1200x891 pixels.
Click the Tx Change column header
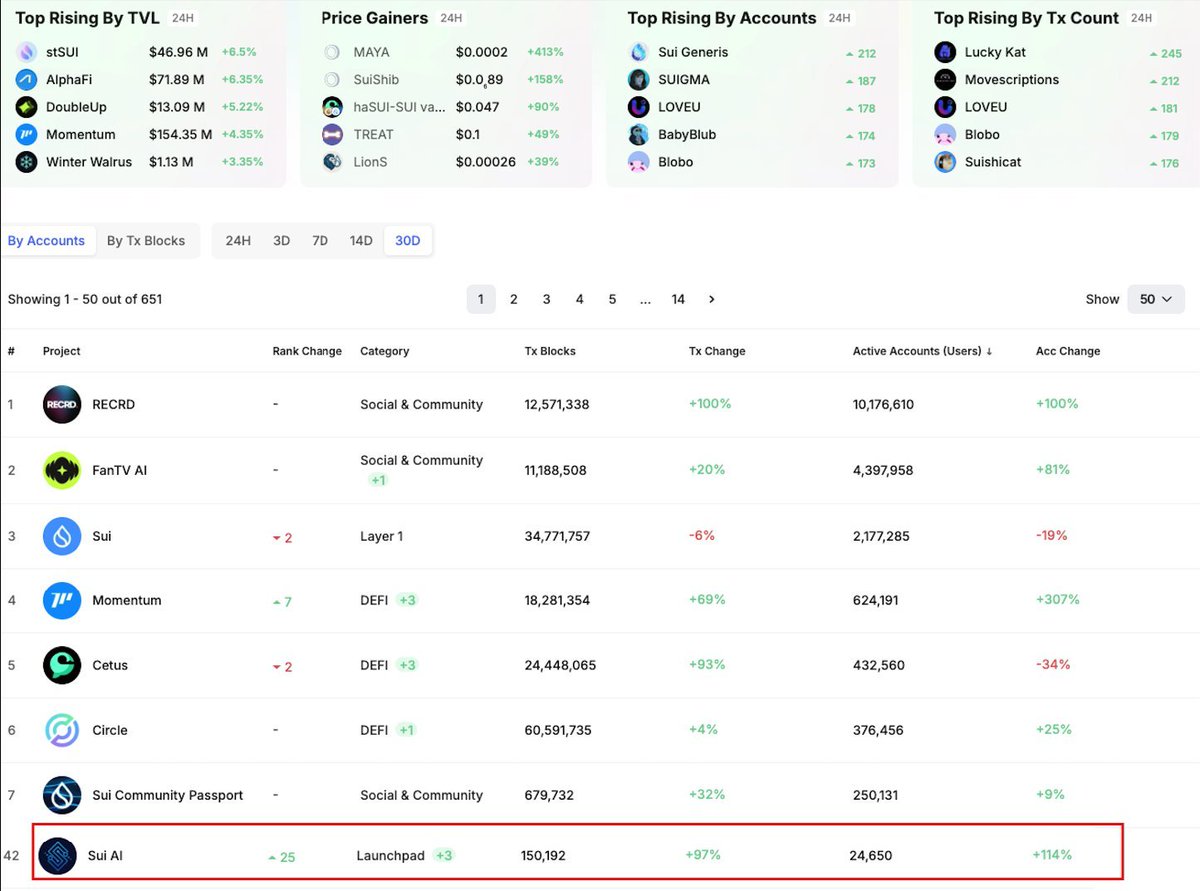(x=717, y=351)
